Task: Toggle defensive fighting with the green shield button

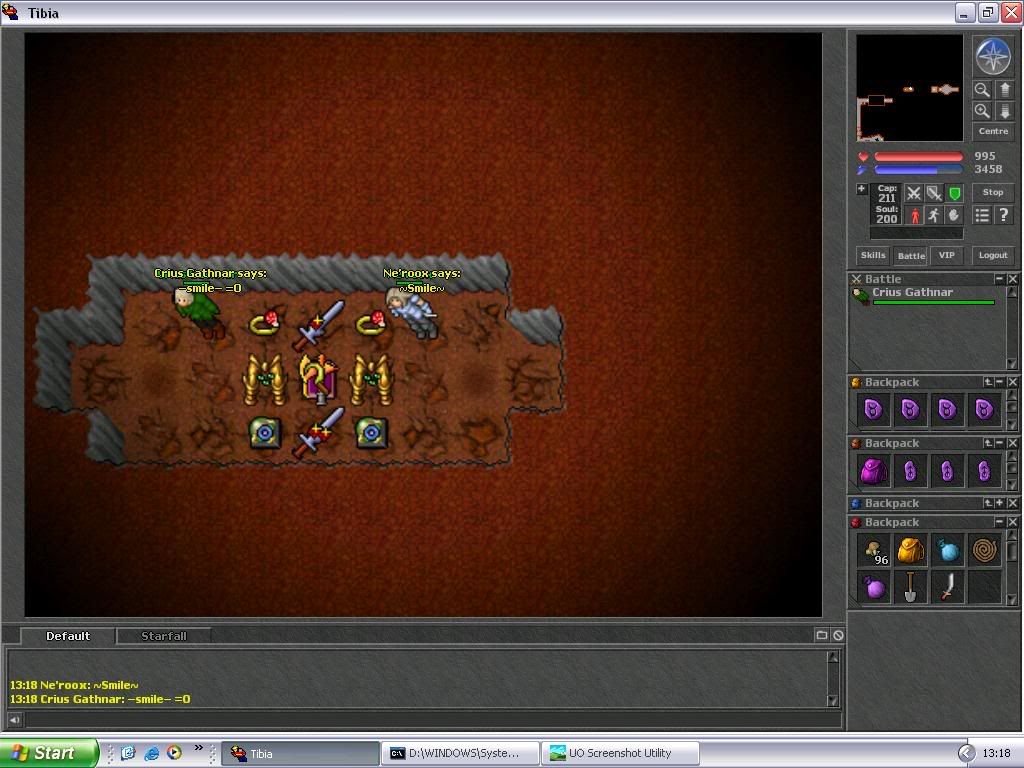Action: pyautogui.click(x=954, y=193)
